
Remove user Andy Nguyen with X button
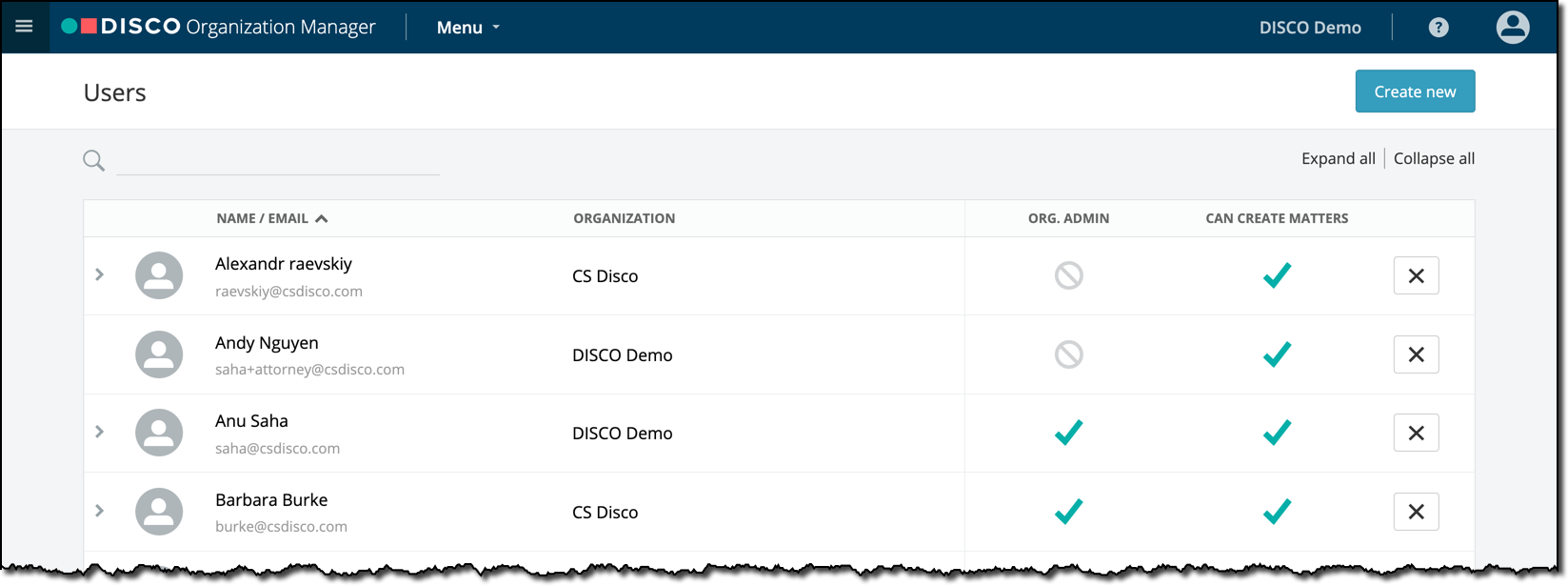(1416, 354)
